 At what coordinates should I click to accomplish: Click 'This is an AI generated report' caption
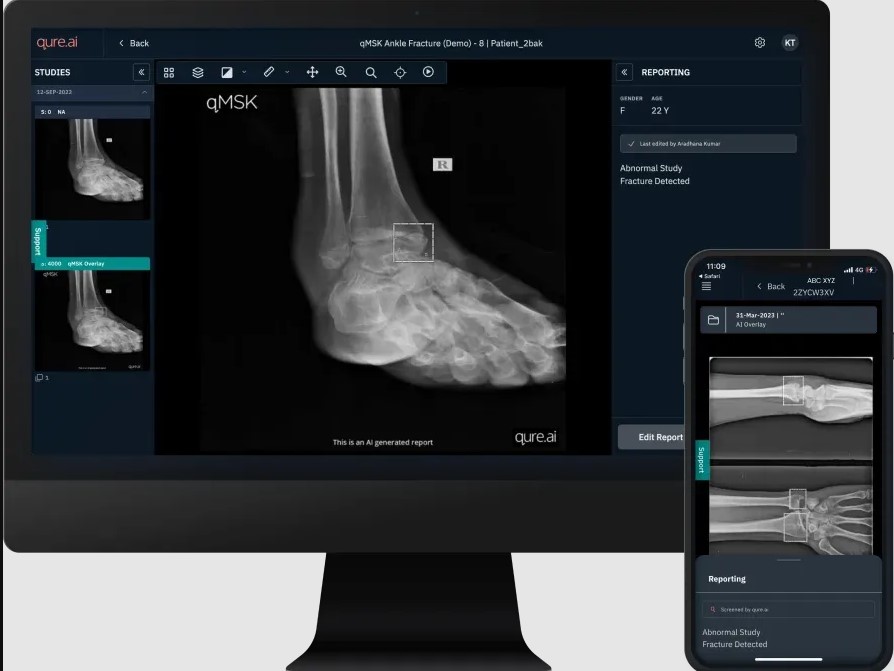coord(383,442)
